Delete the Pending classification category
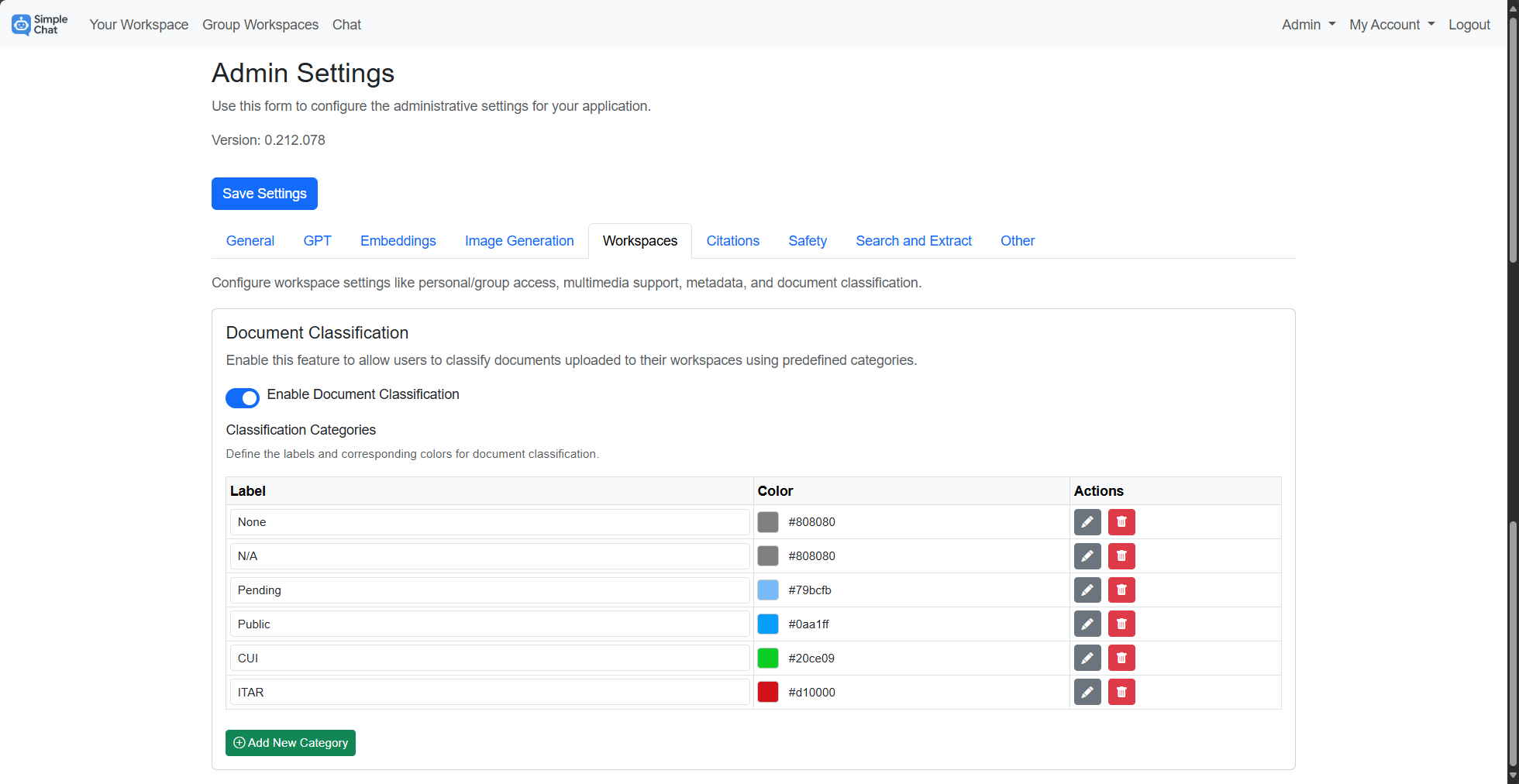 coord(1121,590)
